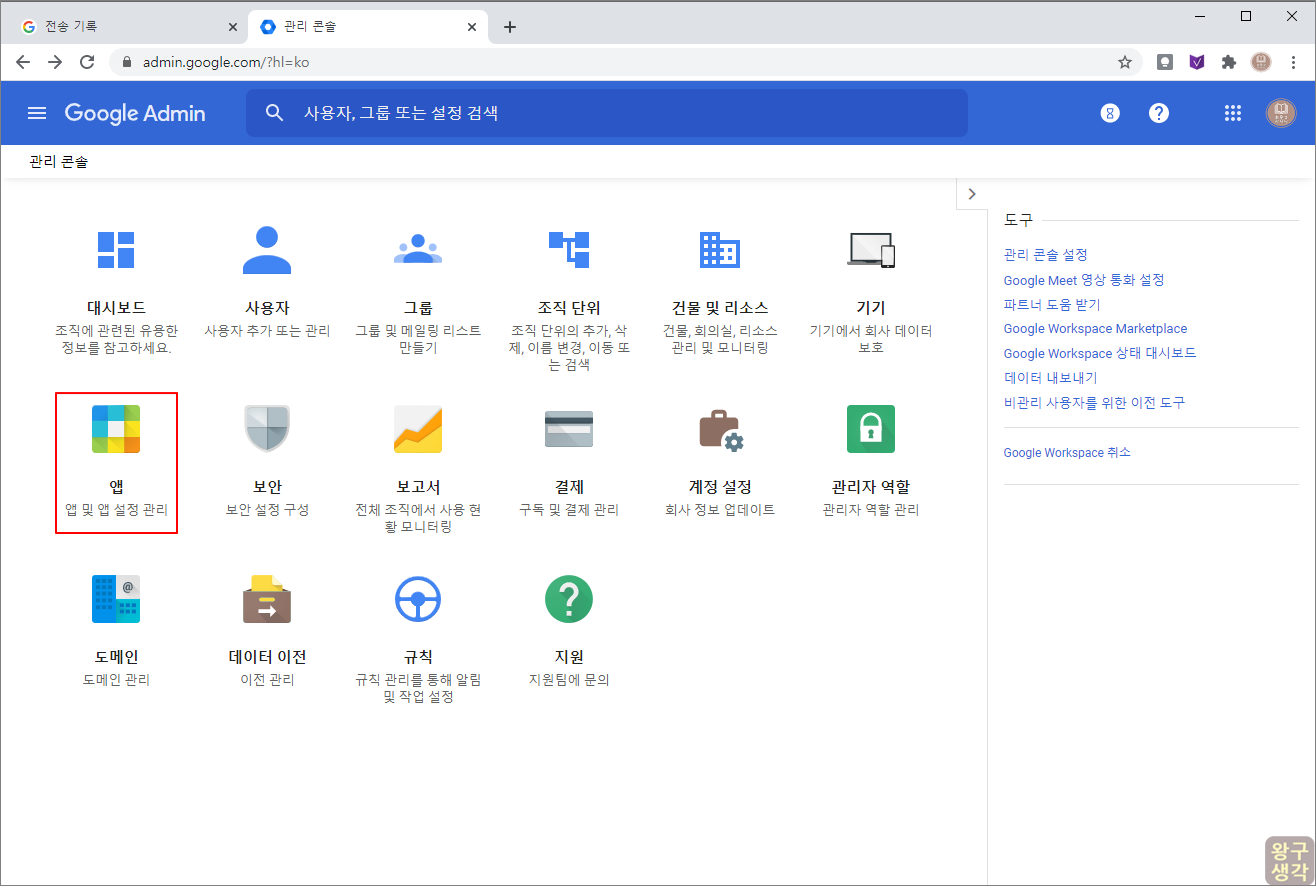The image size is (1316, 886).
Task: Open the 사용자 users icon
Action: [x=267, y=250]
